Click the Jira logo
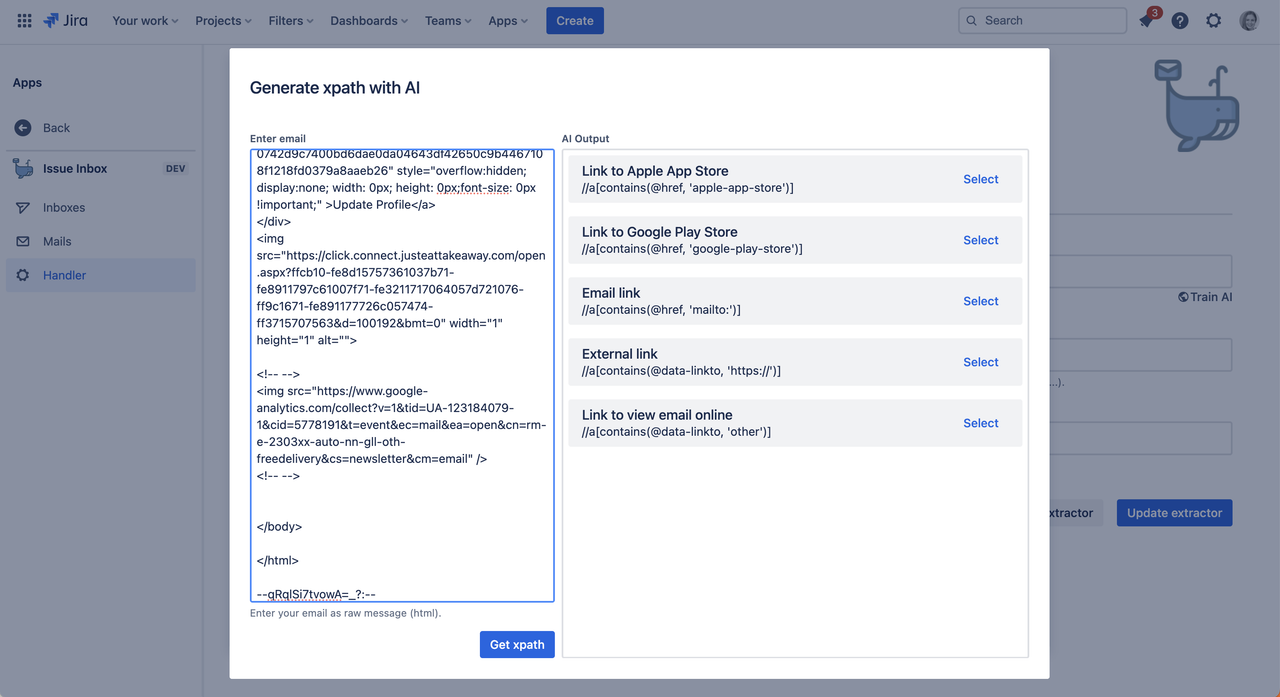 66,20
